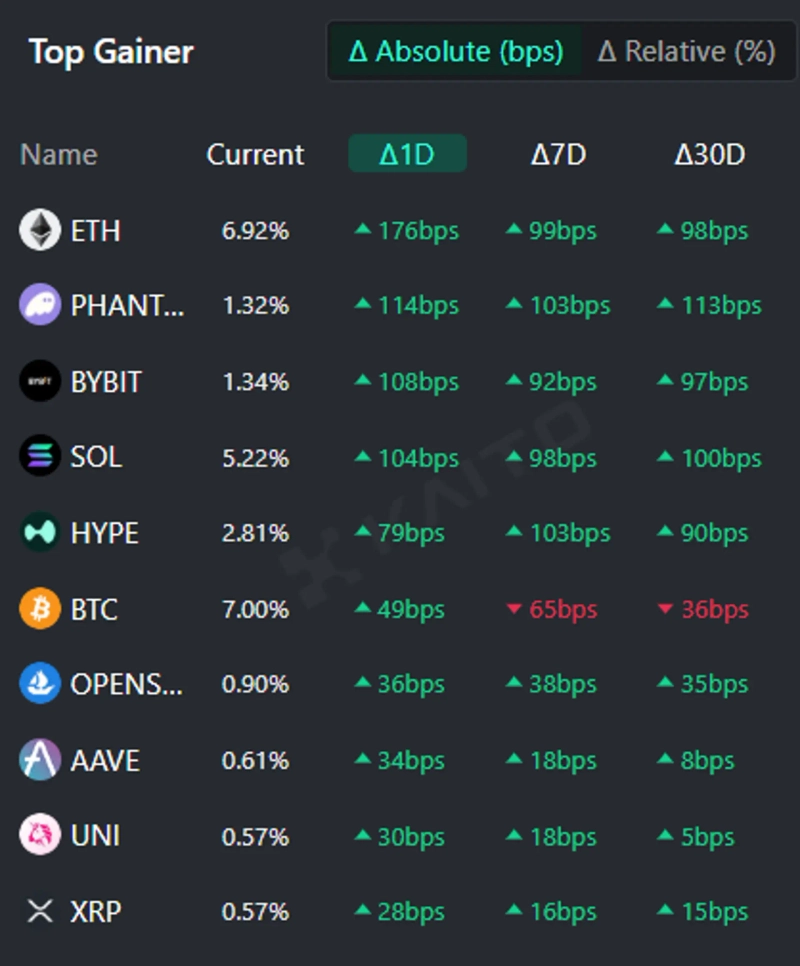Open the BTC row name link

94,608
